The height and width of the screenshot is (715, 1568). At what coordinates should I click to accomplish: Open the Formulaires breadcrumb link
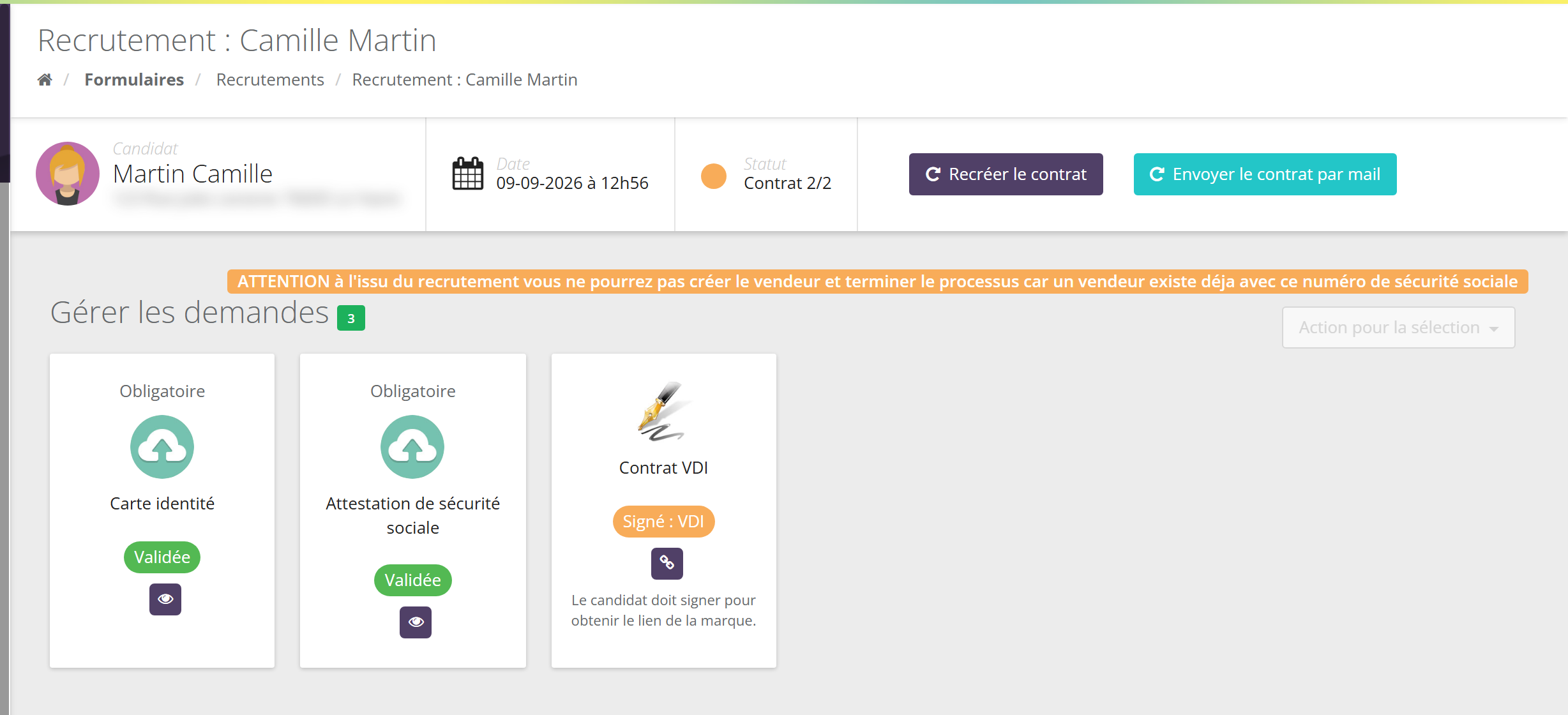[x=134, y=80]
